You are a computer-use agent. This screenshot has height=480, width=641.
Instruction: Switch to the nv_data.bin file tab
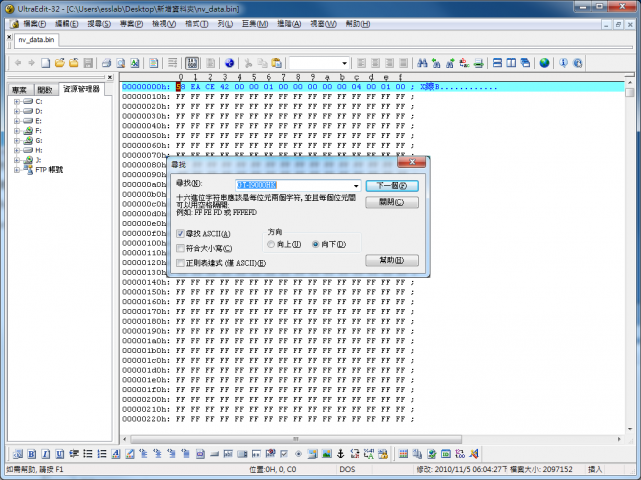pos(36,40)
